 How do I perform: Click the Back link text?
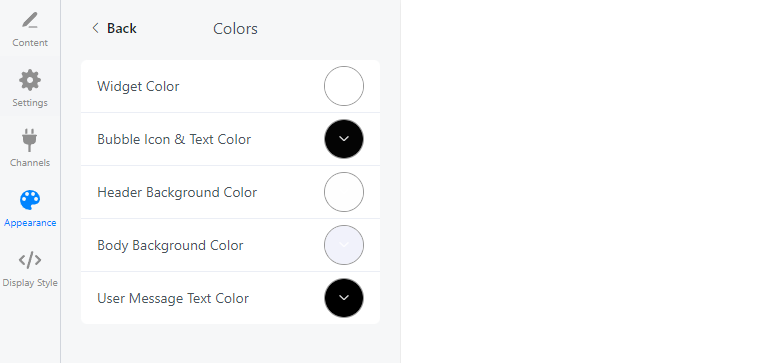click(121, 29)
